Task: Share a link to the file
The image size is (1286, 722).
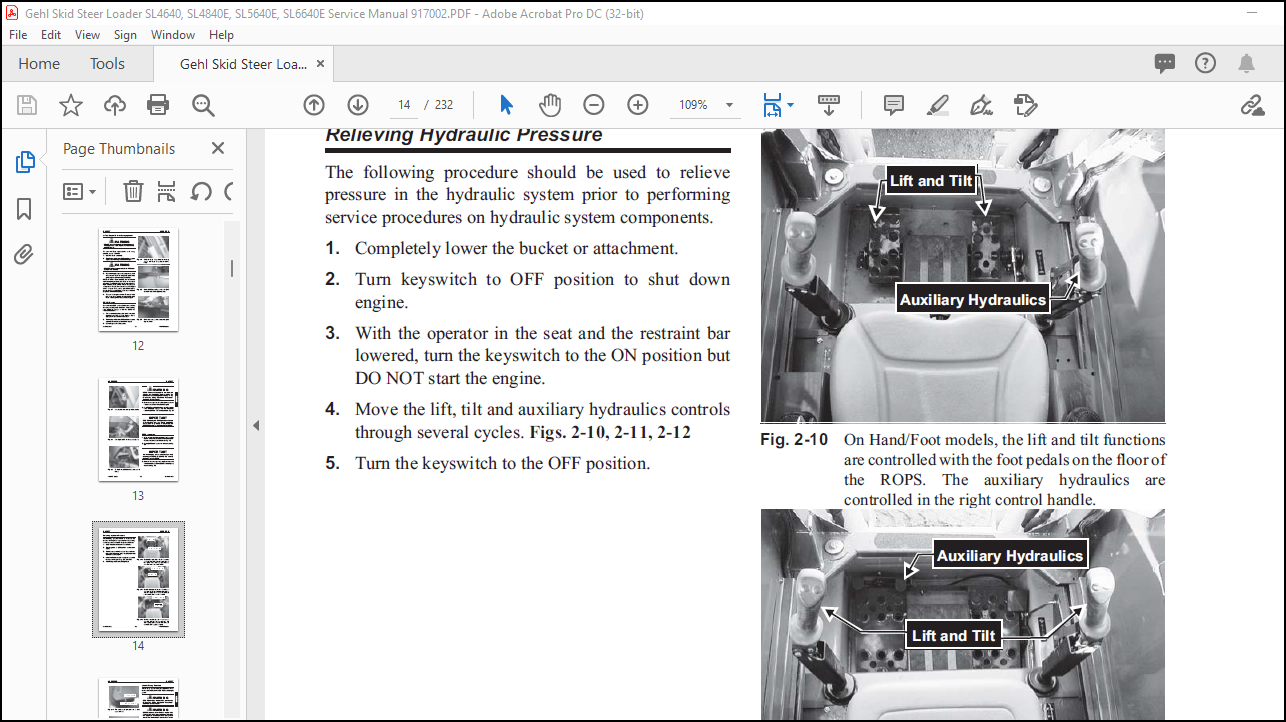Action: 1252,105
